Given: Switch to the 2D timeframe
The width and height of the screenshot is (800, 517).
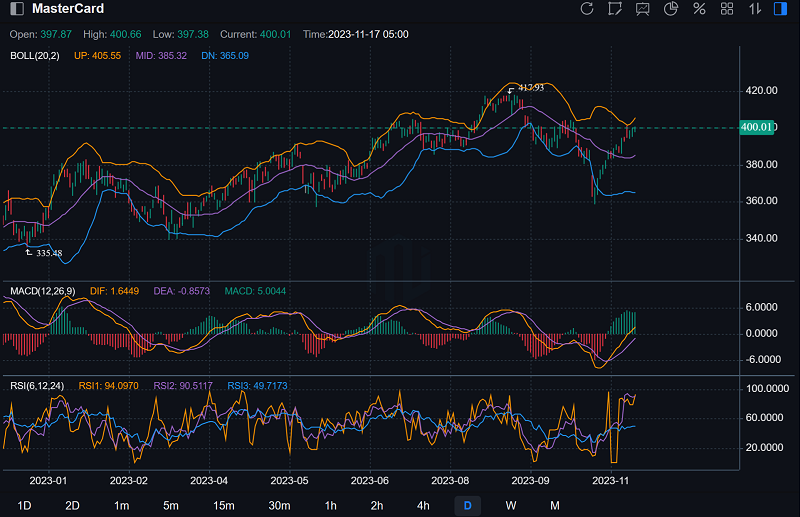Looking at the screenshot, I should (x=72, y=505).
